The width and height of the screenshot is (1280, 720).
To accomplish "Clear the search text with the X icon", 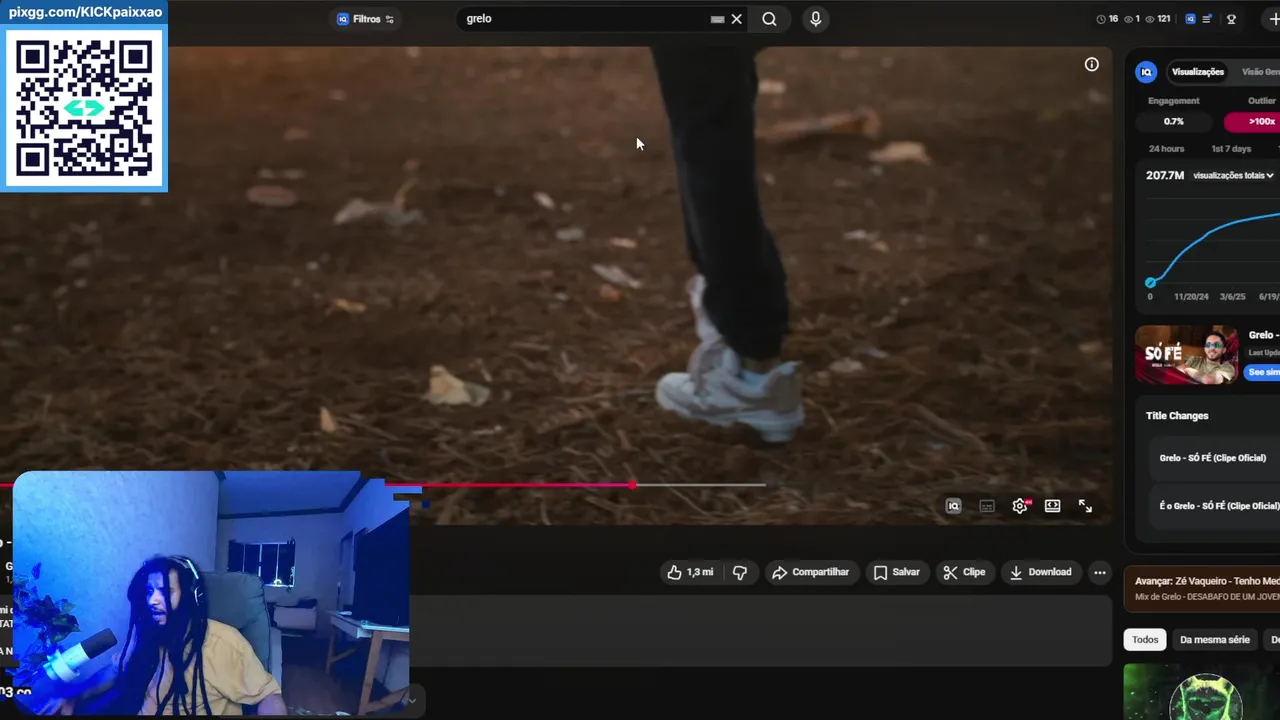I will 737,19.
